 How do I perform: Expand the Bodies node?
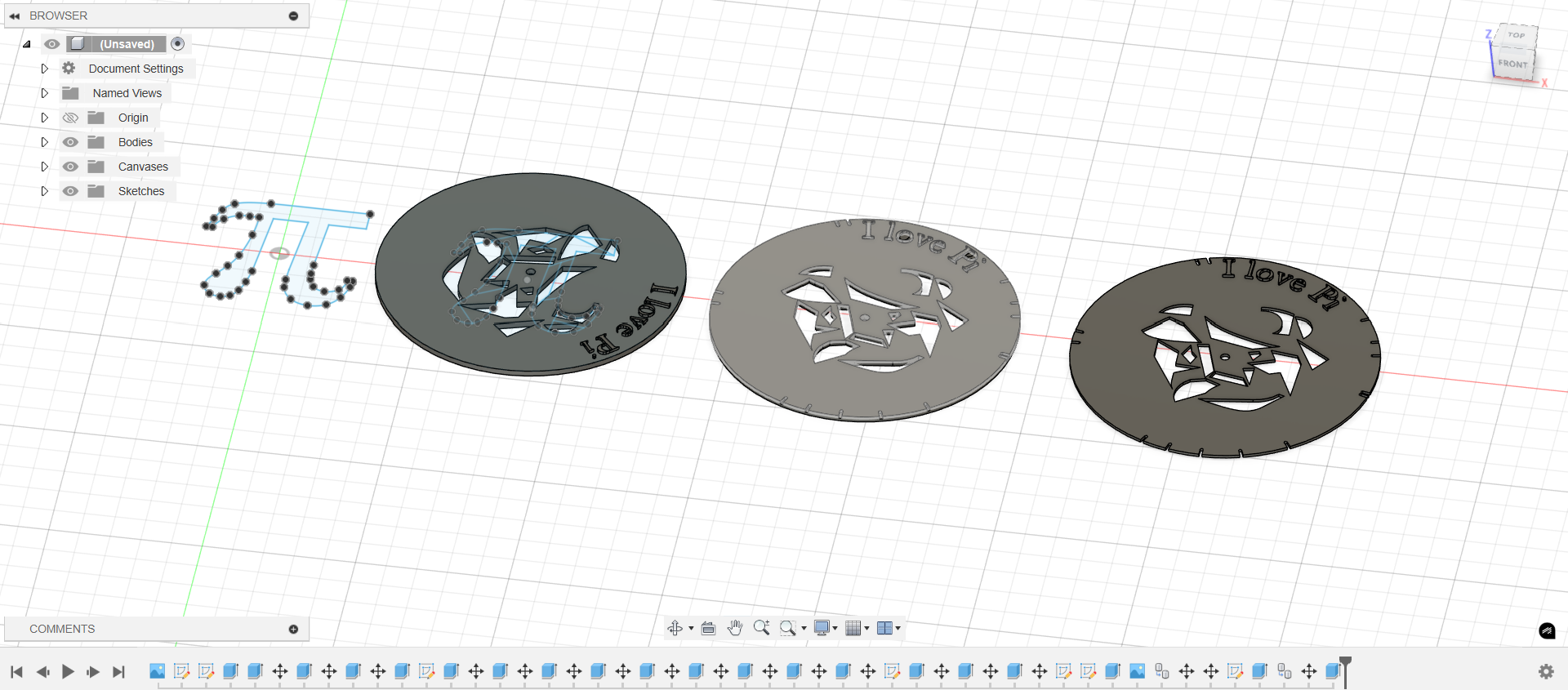[45, 142]
